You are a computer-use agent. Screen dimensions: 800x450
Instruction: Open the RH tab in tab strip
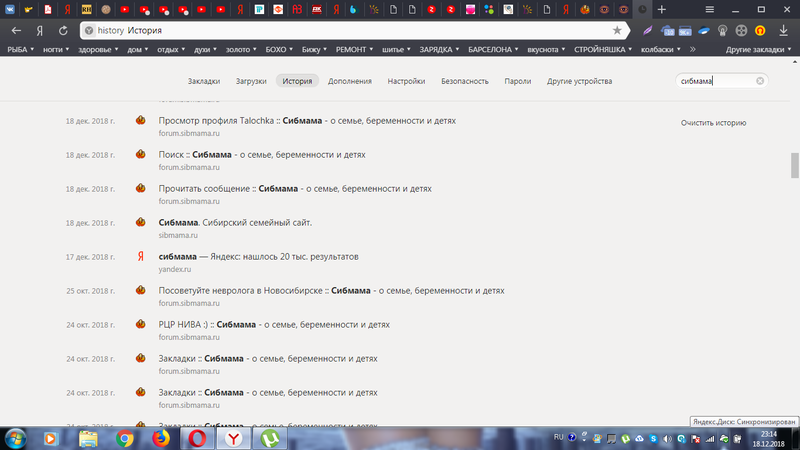pos(86,9)
